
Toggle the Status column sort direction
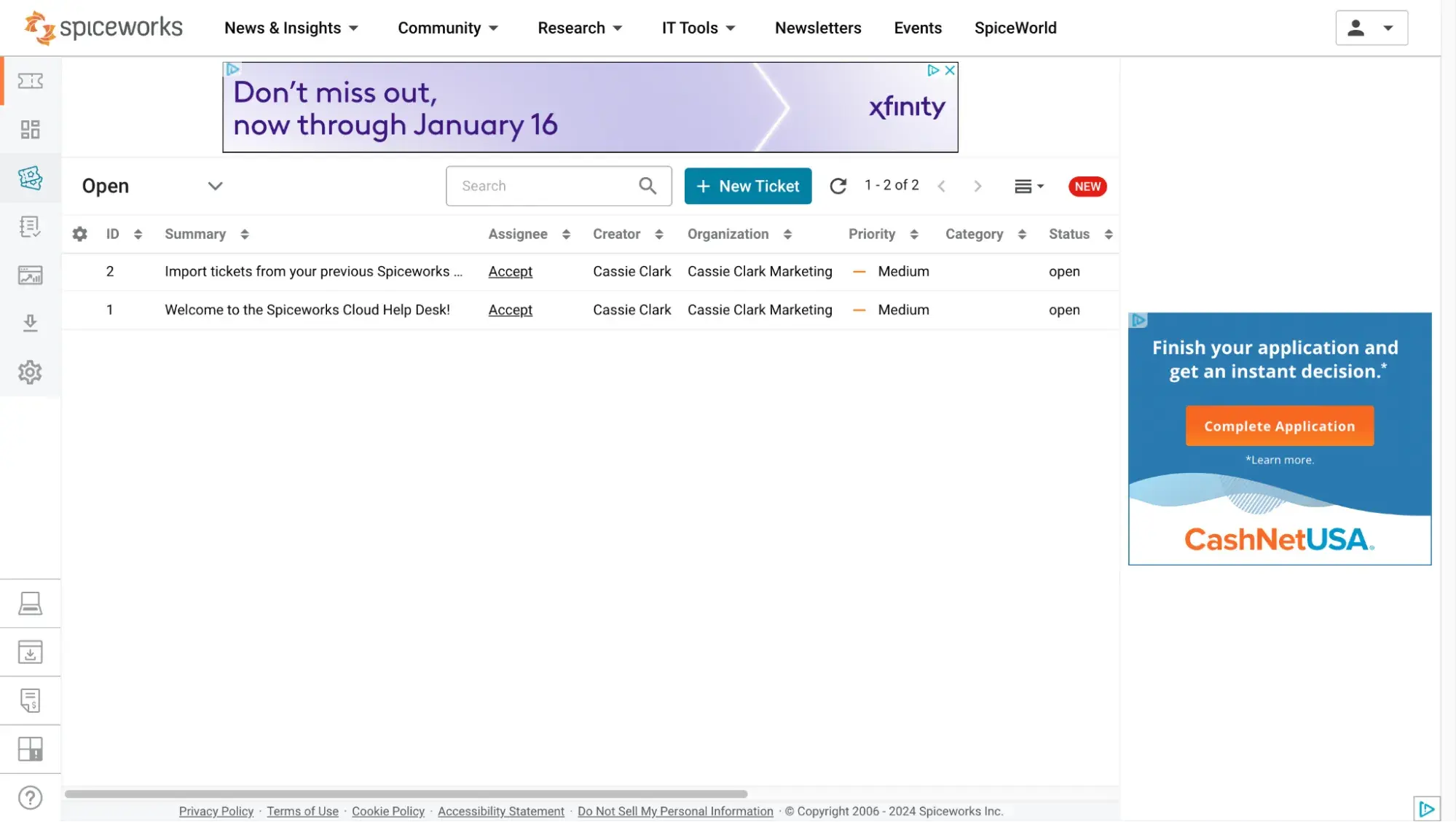pyautogui.click(x=1108, y=234)
